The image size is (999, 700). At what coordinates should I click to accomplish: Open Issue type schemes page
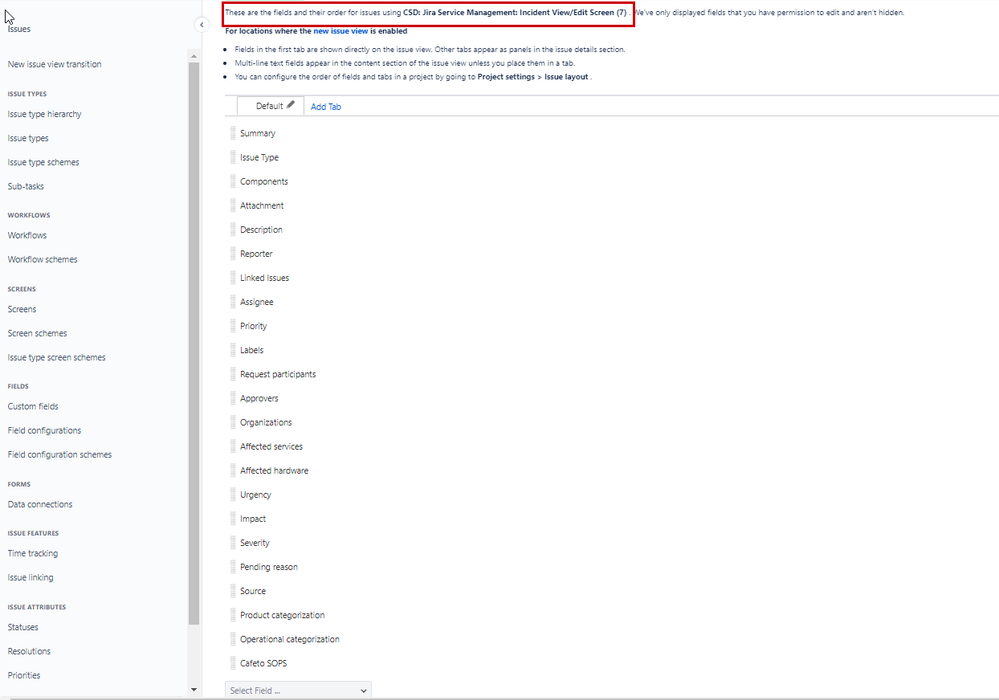pos(43,162)
